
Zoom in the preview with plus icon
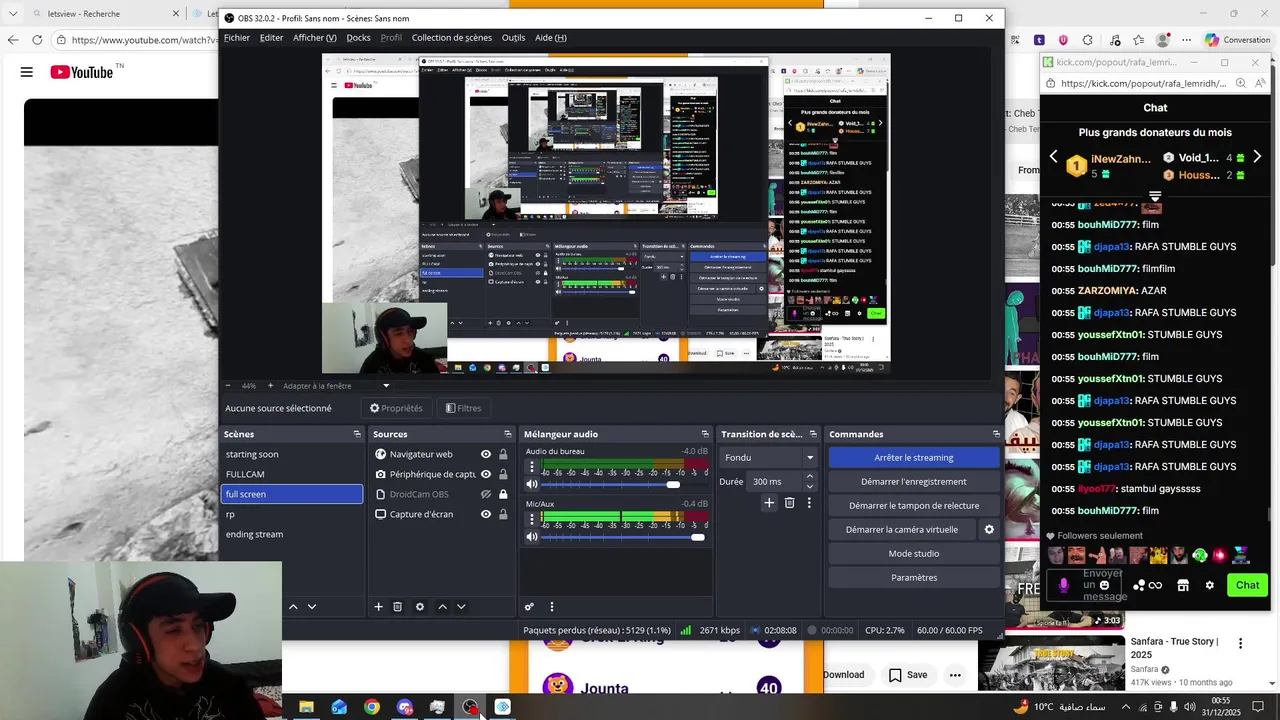(x=268, y=386)
